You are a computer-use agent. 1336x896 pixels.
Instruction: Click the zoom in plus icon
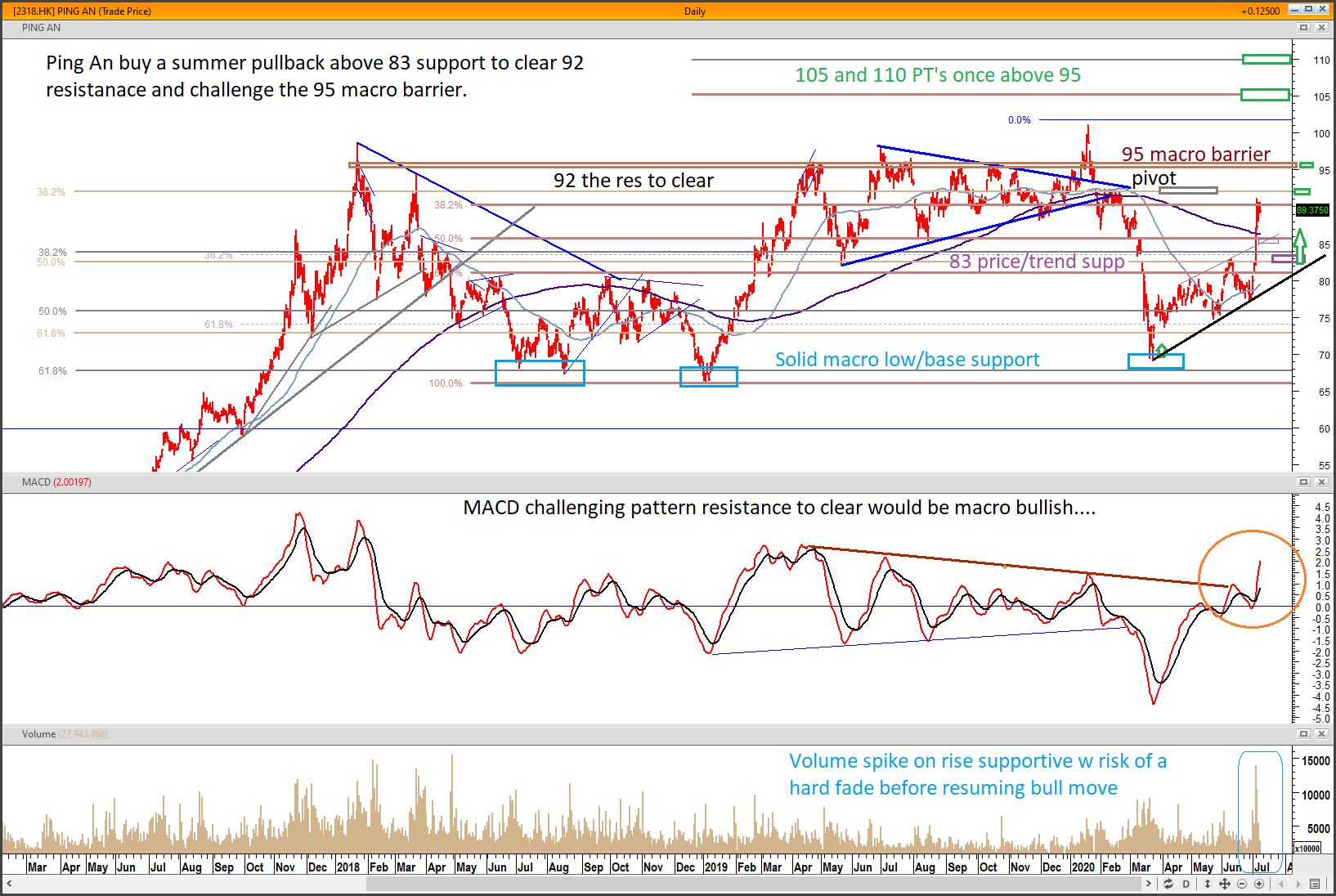point(1259,884)
